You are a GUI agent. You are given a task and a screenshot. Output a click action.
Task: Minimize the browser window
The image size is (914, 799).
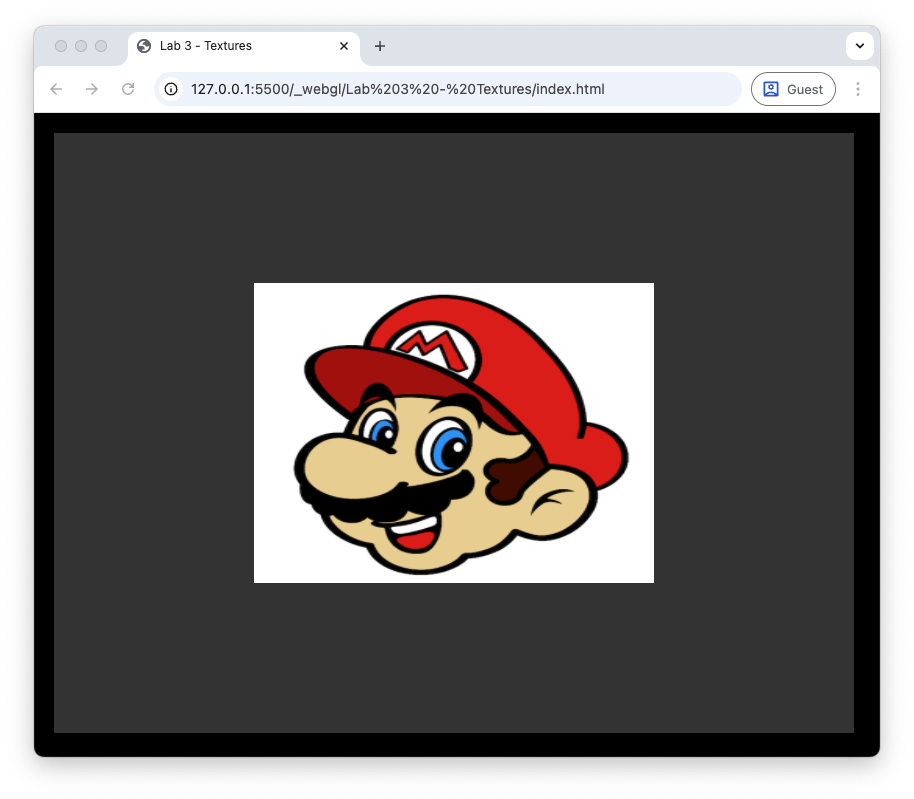(81, 46)
